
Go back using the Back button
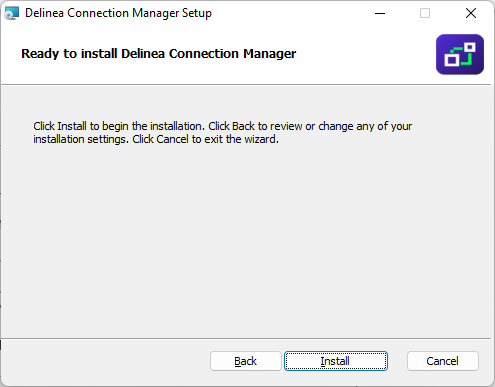(246, 361)
